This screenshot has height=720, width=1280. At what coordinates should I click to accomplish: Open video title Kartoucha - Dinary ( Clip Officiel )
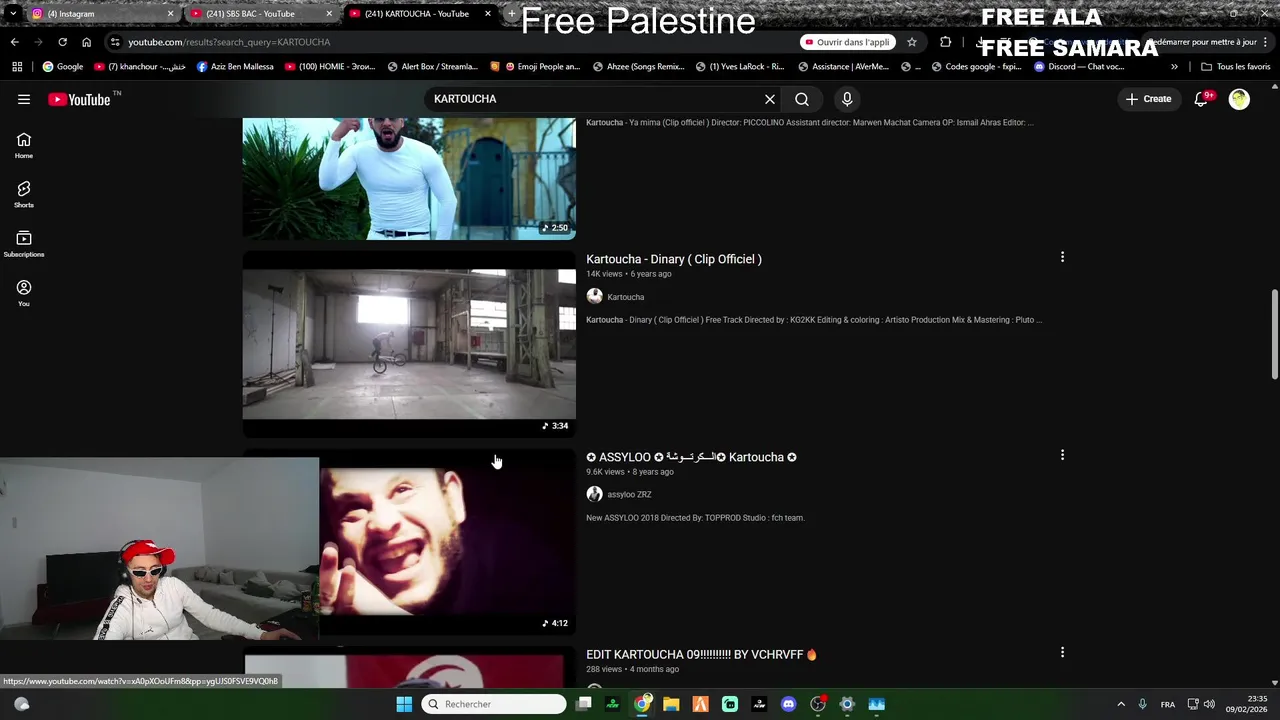pyautogui.click(x=674, y=259)
